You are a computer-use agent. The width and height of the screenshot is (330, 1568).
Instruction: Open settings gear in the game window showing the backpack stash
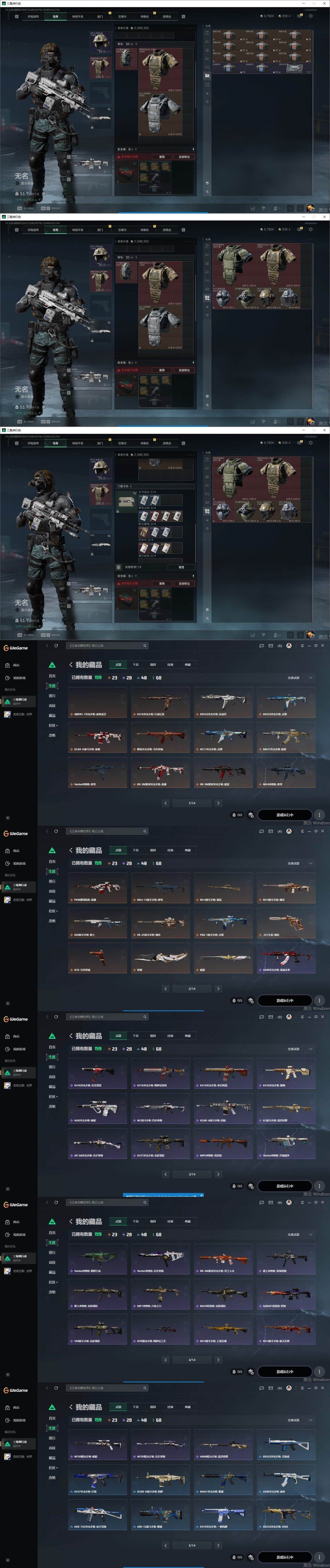tap(310, 16)
